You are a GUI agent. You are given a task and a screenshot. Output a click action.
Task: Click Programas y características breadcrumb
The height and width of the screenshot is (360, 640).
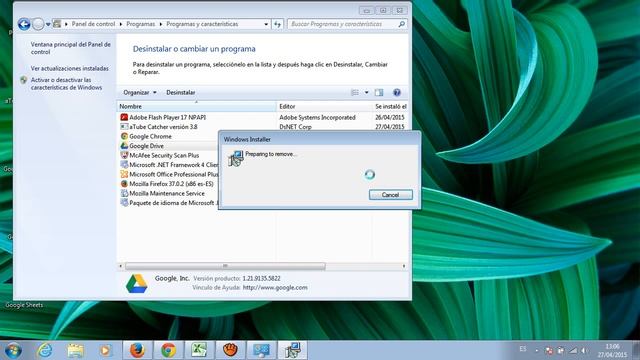[x=202, y=24]
